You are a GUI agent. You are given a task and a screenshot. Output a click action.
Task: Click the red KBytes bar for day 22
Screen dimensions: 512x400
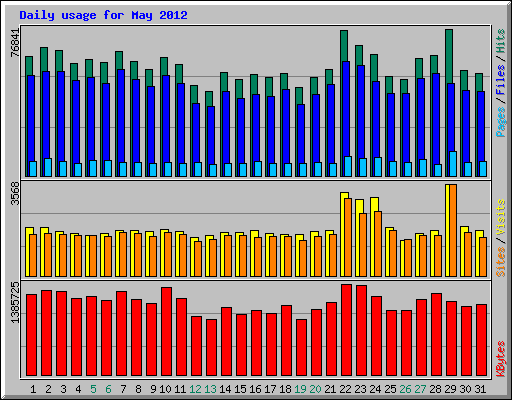[347, 330]
